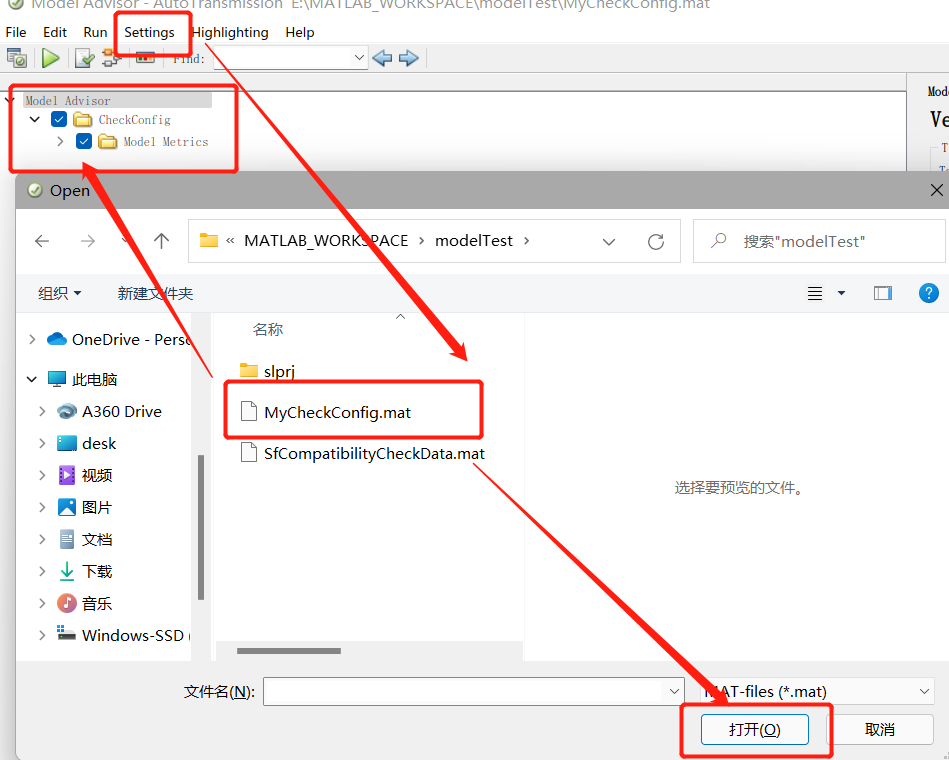Collapse the Model Advisor root node
The width and height of the screenshot is (949, 760).
[9, 99]
